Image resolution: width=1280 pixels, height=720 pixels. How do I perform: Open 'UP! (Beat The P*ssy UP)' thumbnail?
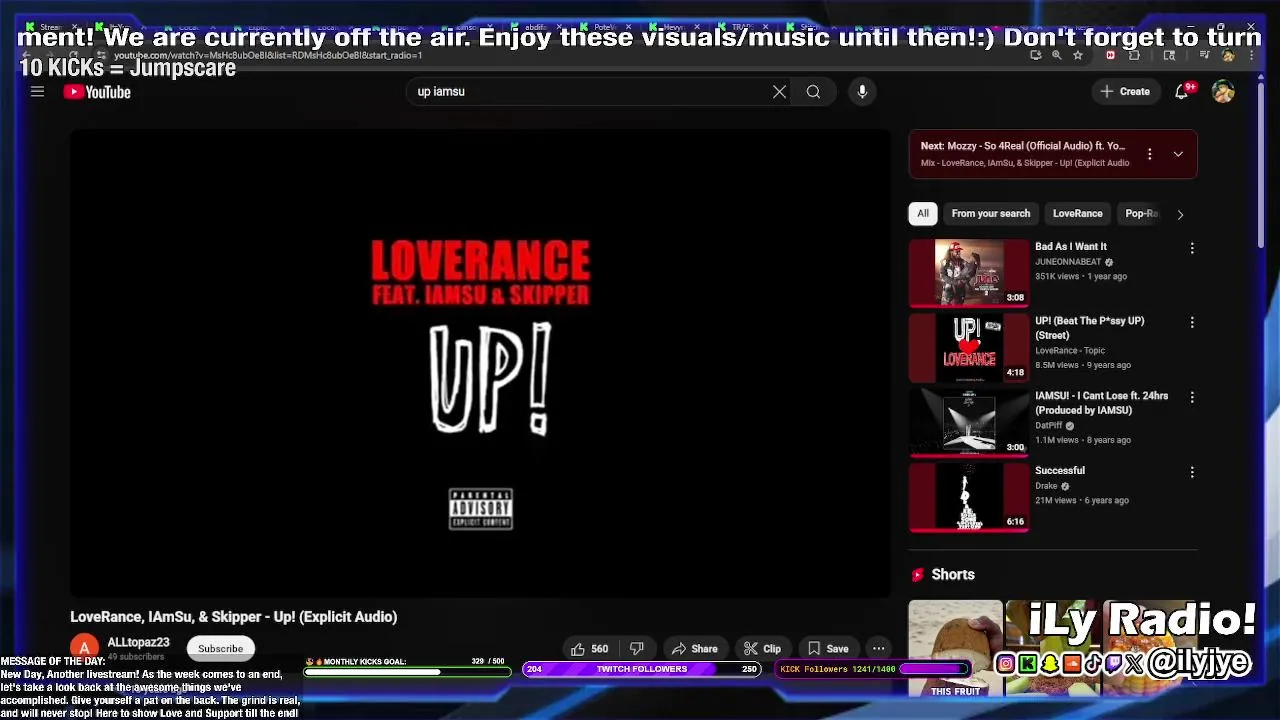(968, 347)
